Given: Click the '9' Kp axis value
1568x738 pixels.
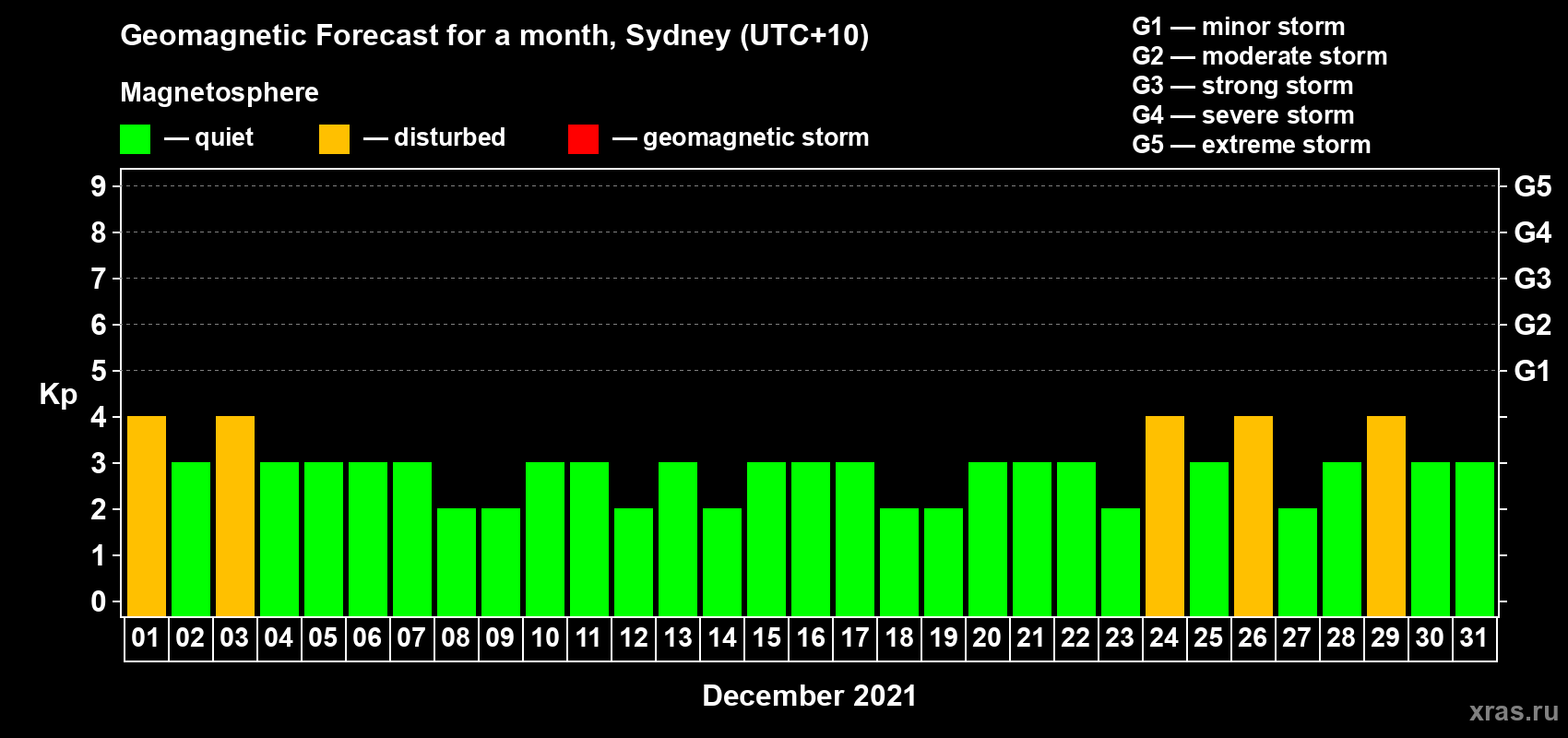Looking at the screenshot, I should [x=99, y=186].
